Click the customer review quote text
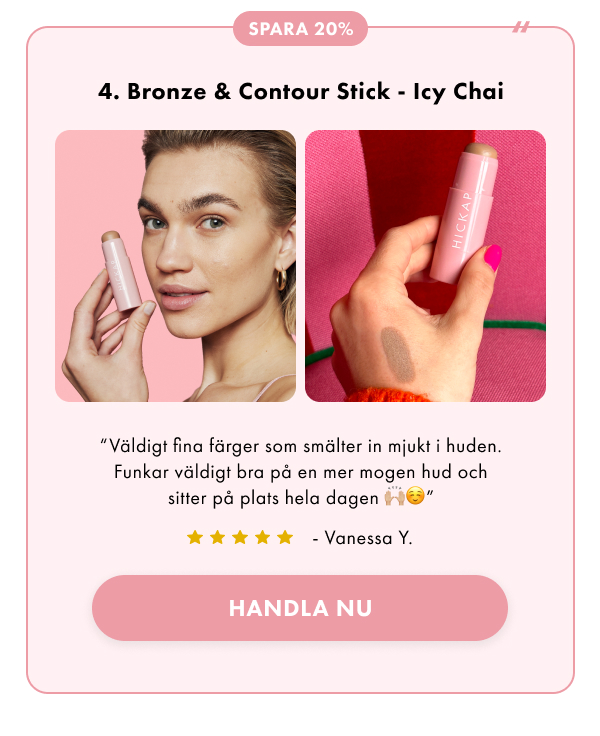Screen dimensions: 600x736 [300, 472]
